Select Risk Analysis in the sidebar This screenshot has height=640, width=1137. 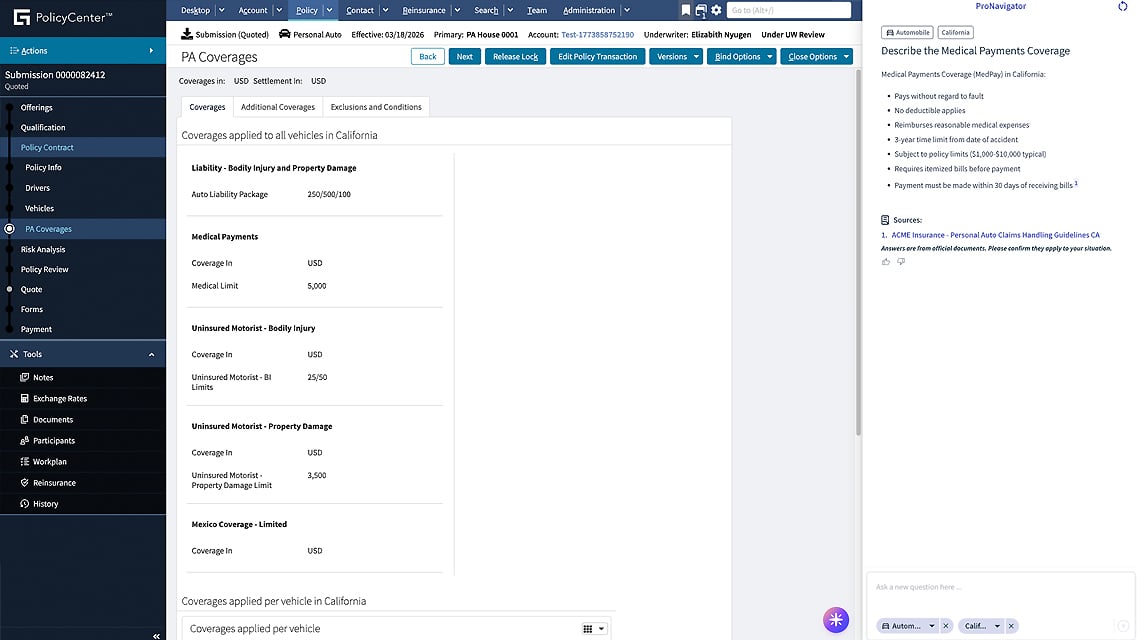[43, 249]
